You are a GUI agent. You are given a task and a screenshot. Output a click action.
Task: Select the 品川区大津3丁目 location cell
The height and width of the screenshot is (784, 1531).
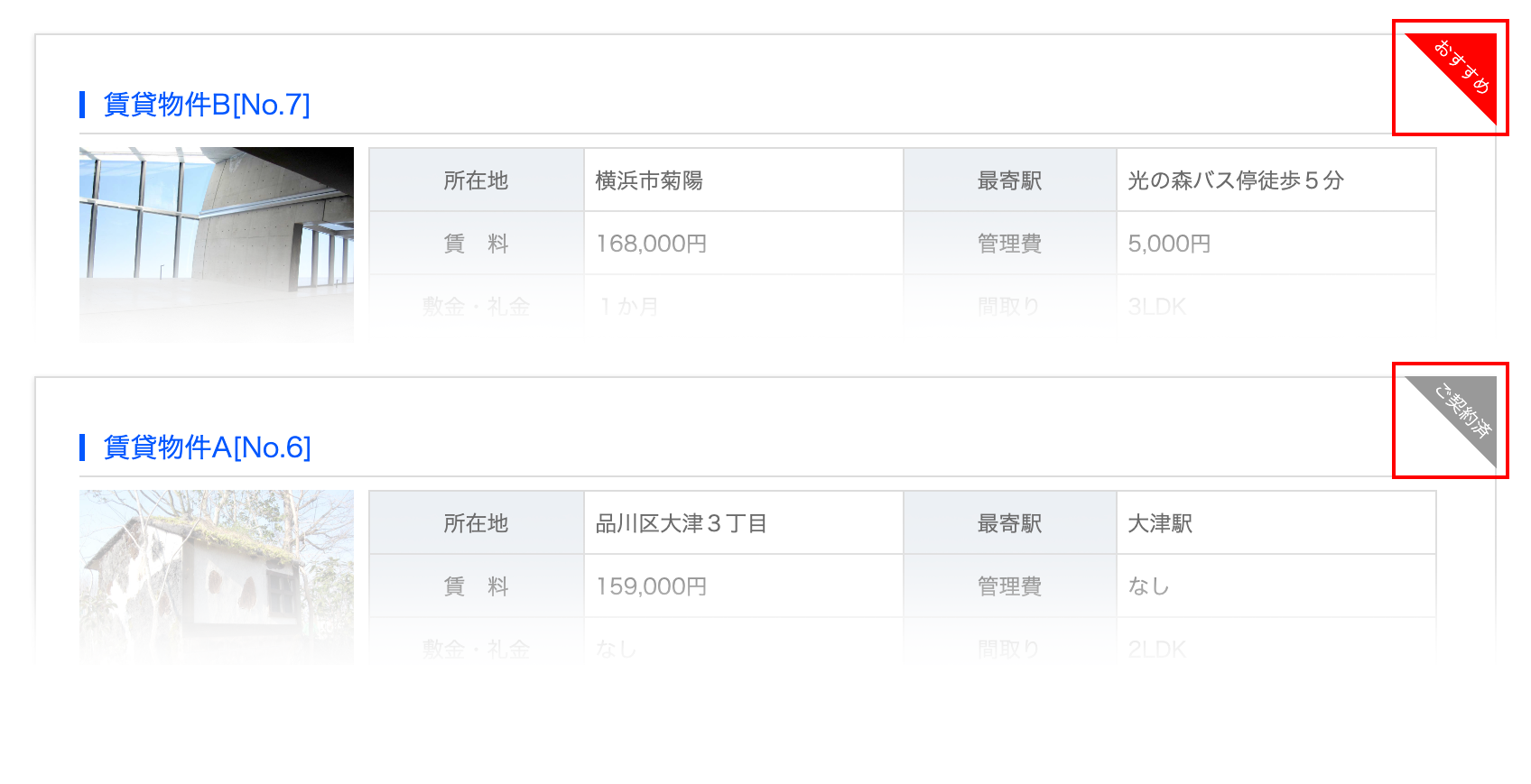pos(744,523)
